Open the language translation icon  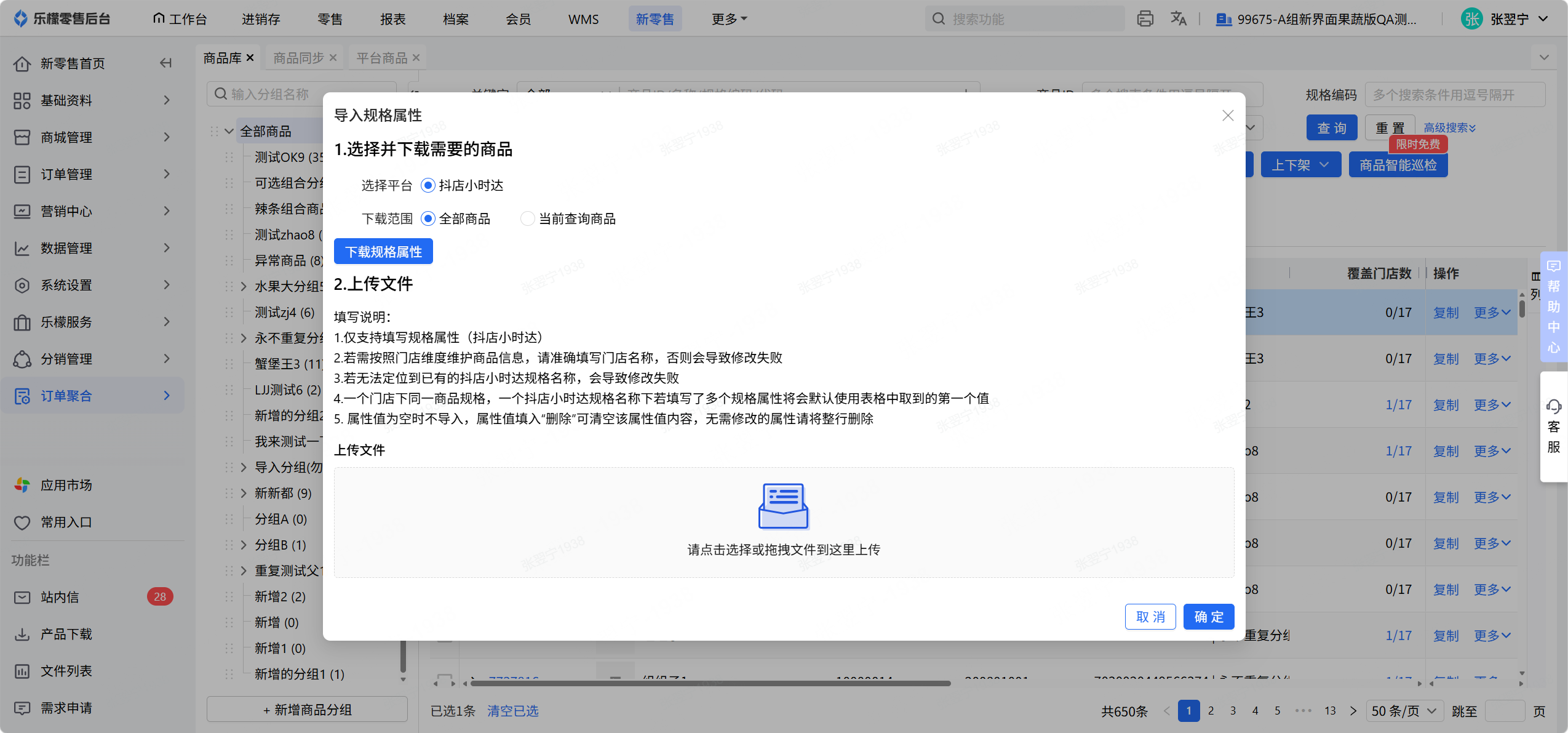click(1178, 19)
